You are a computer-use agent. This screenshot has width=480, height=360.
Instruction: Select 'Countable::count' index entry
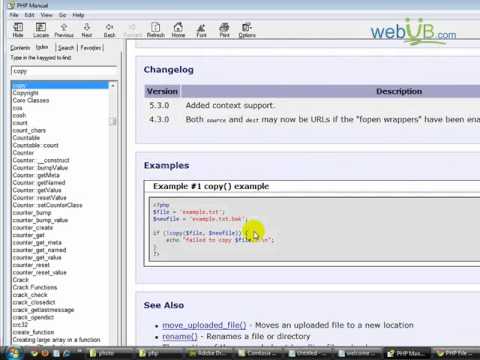pos(36,145)
